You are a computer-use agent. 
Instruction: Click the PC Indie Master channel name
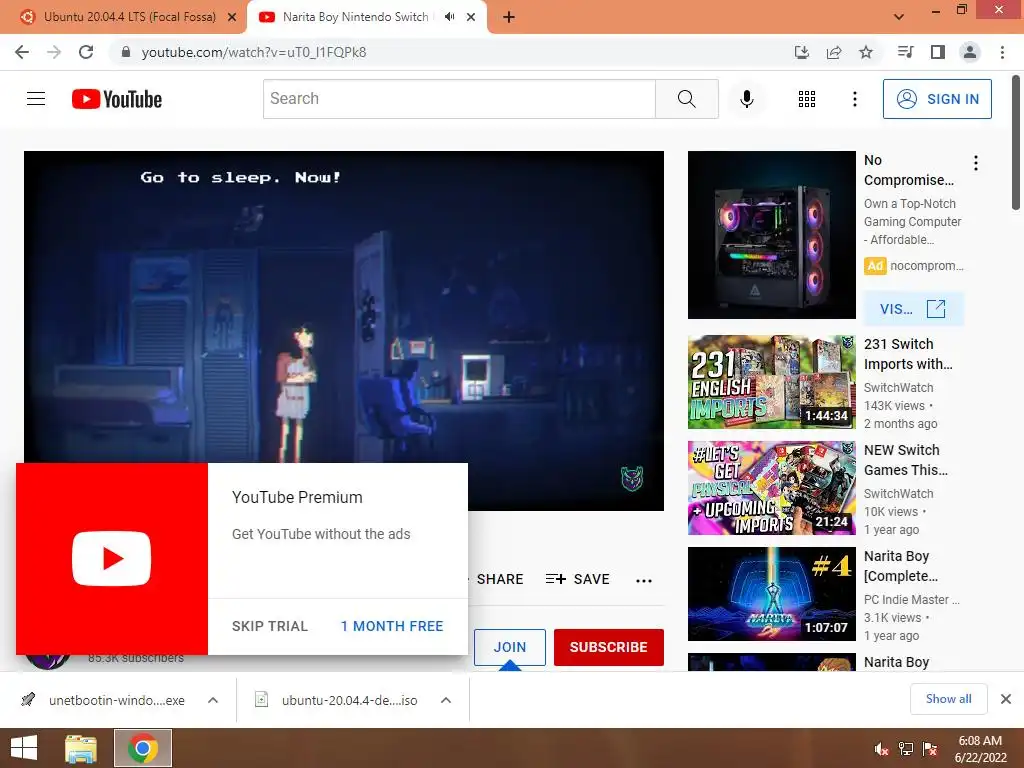(x=911, y=600)
